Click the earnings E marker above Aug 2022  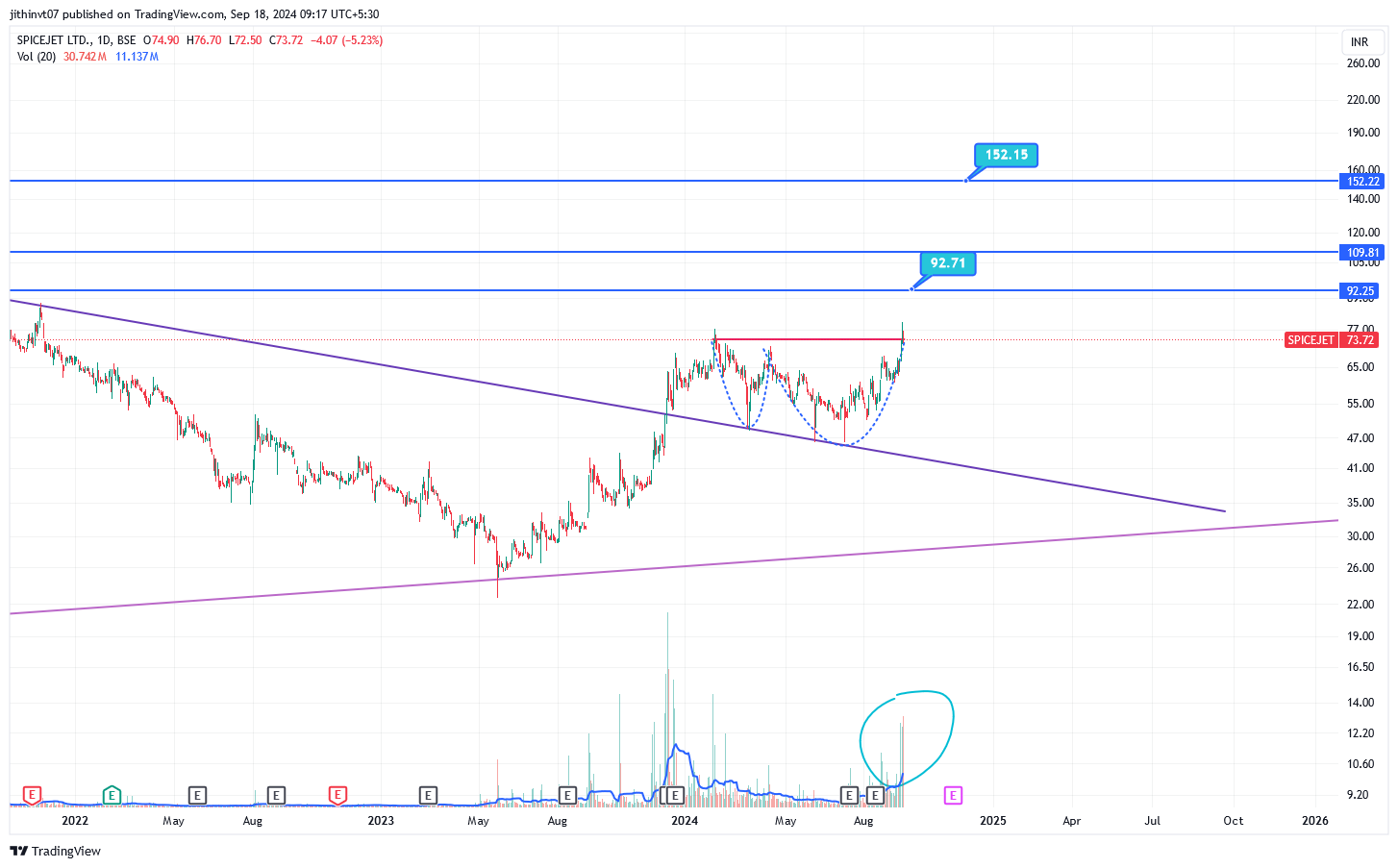(x=276, y=795)
